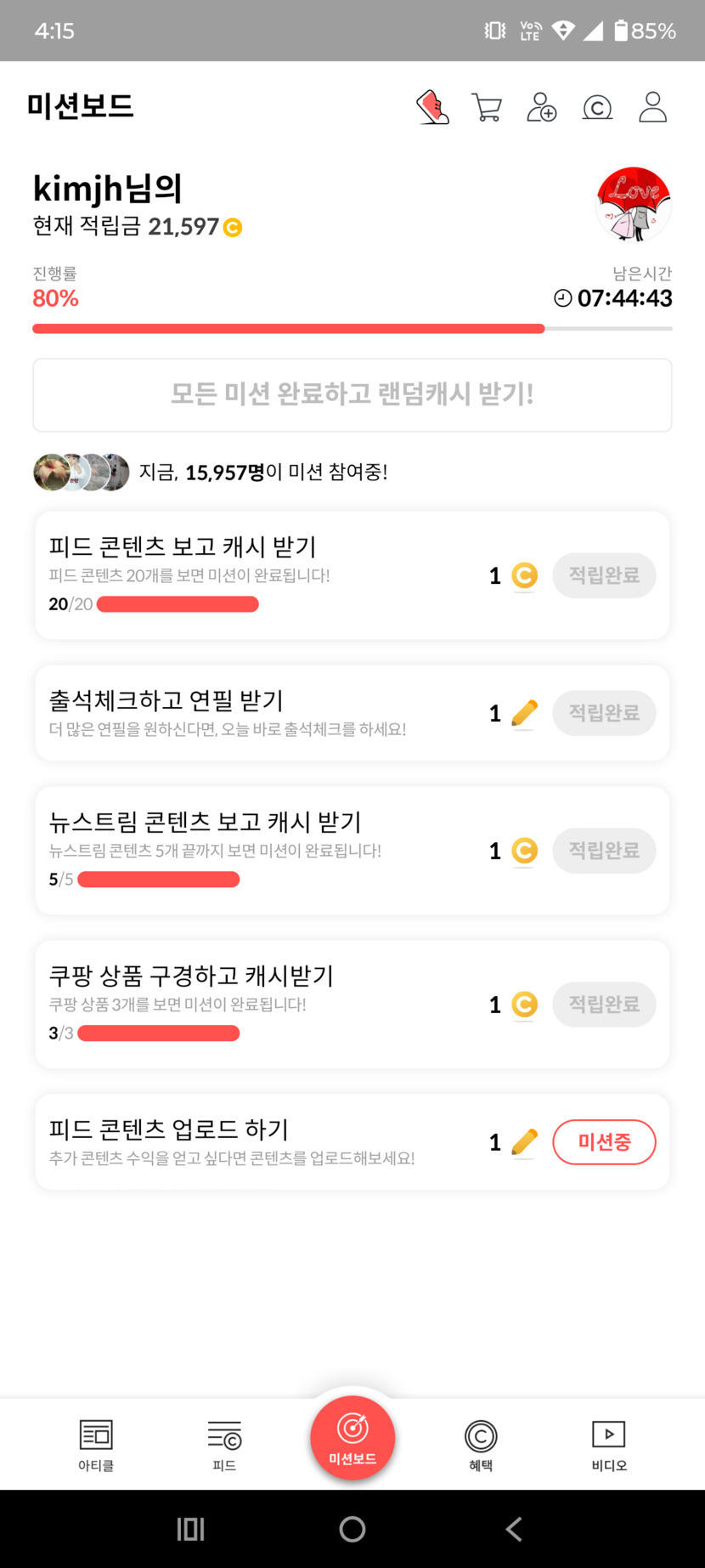Screen dimensions: 705x1568
Task: Tap the participant avatars group
Action: 82,473
